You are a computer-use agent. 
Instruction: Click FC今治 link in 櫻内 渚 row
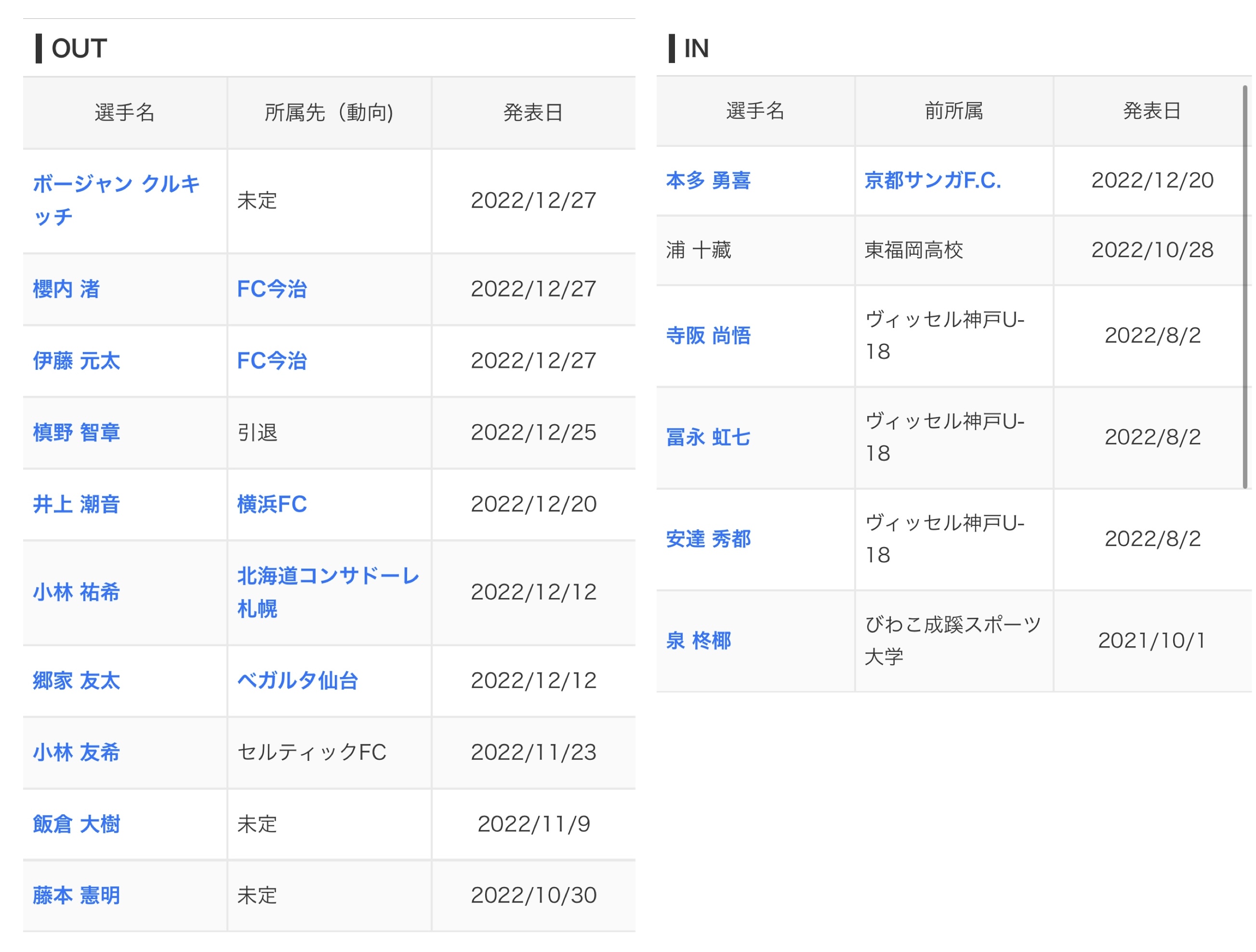click(x=272, y=289)
